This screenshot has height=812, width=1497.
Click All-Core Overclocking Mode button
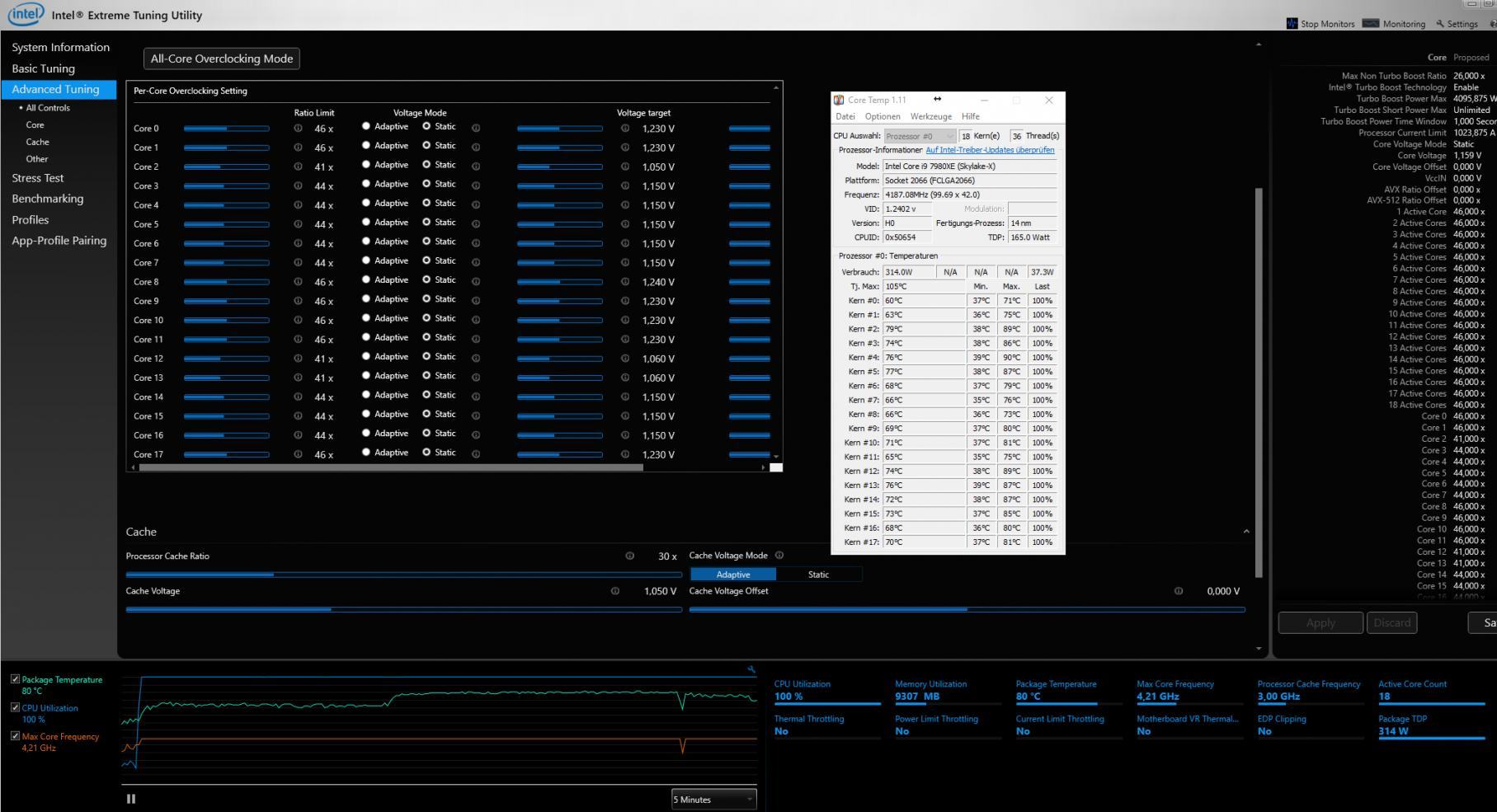(222, 59)
